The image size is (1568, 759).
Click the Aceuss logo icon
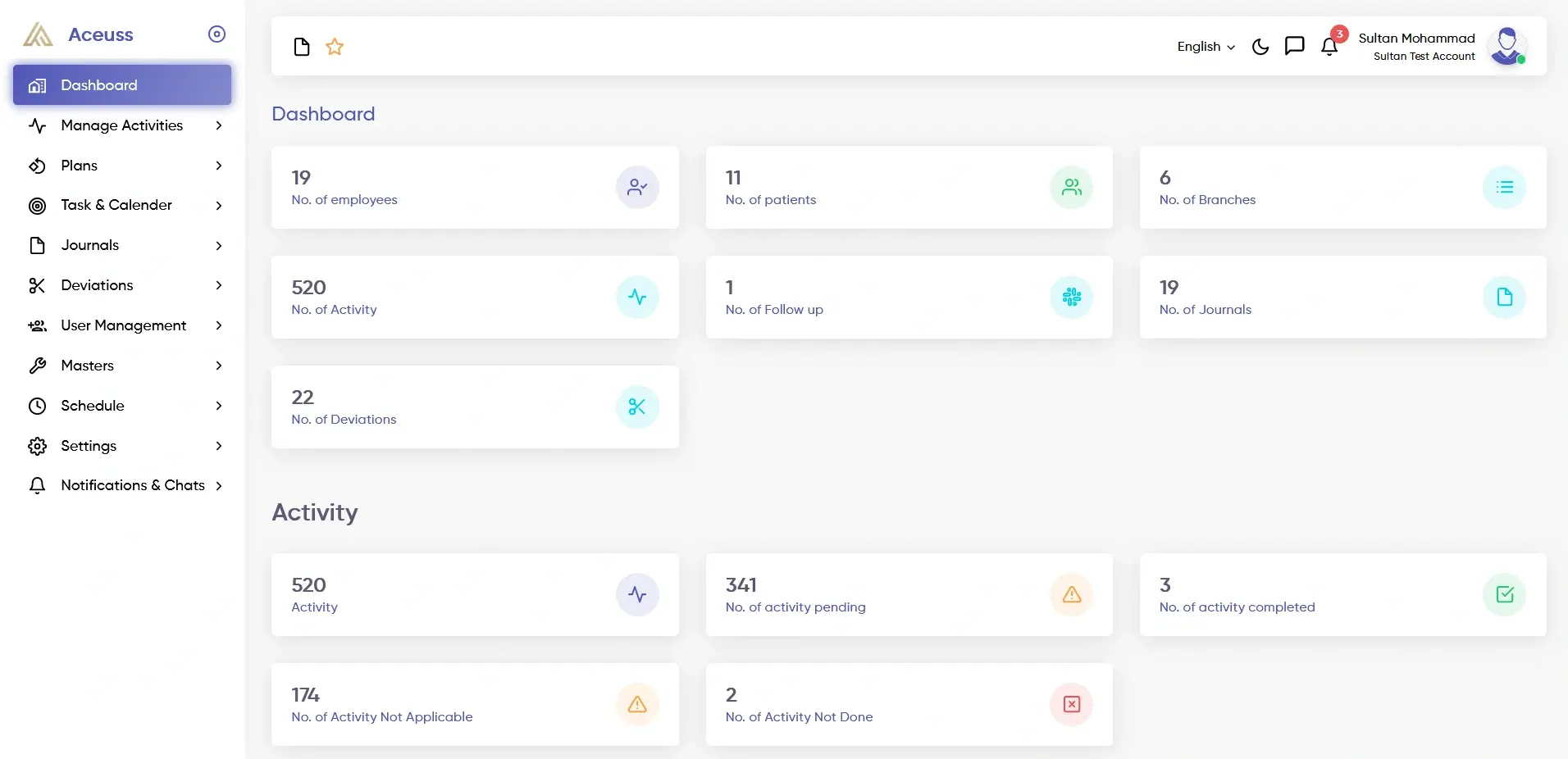click(x=37, y=34)
